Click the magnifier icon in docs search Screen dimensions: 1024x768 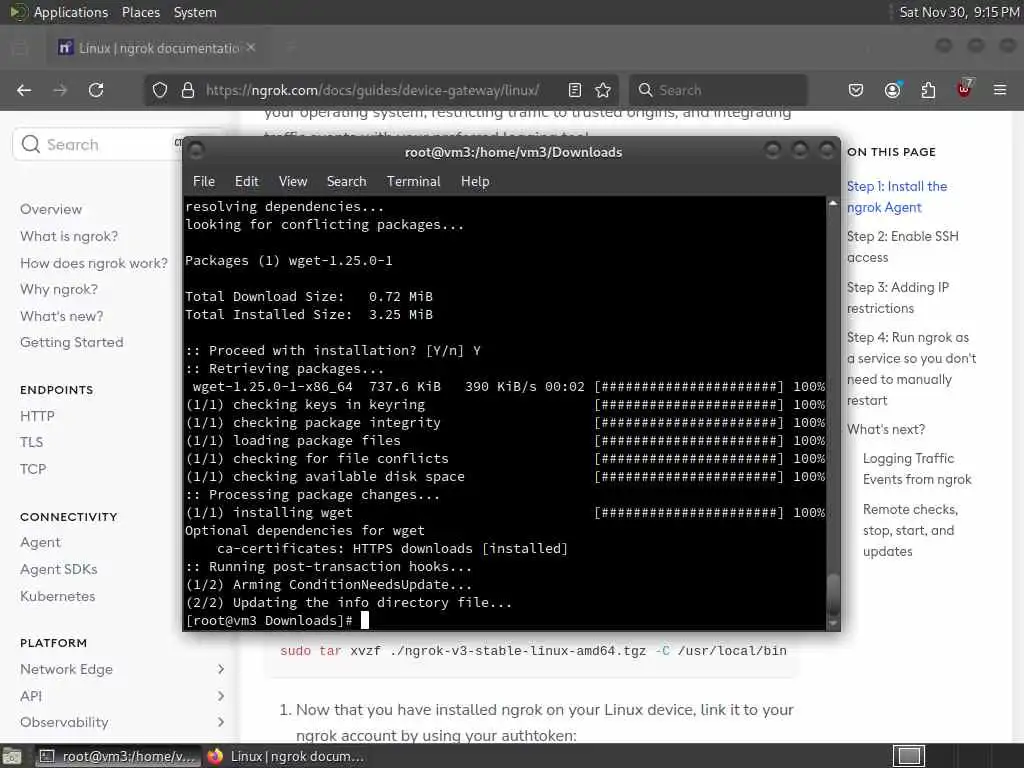(31, 144)
